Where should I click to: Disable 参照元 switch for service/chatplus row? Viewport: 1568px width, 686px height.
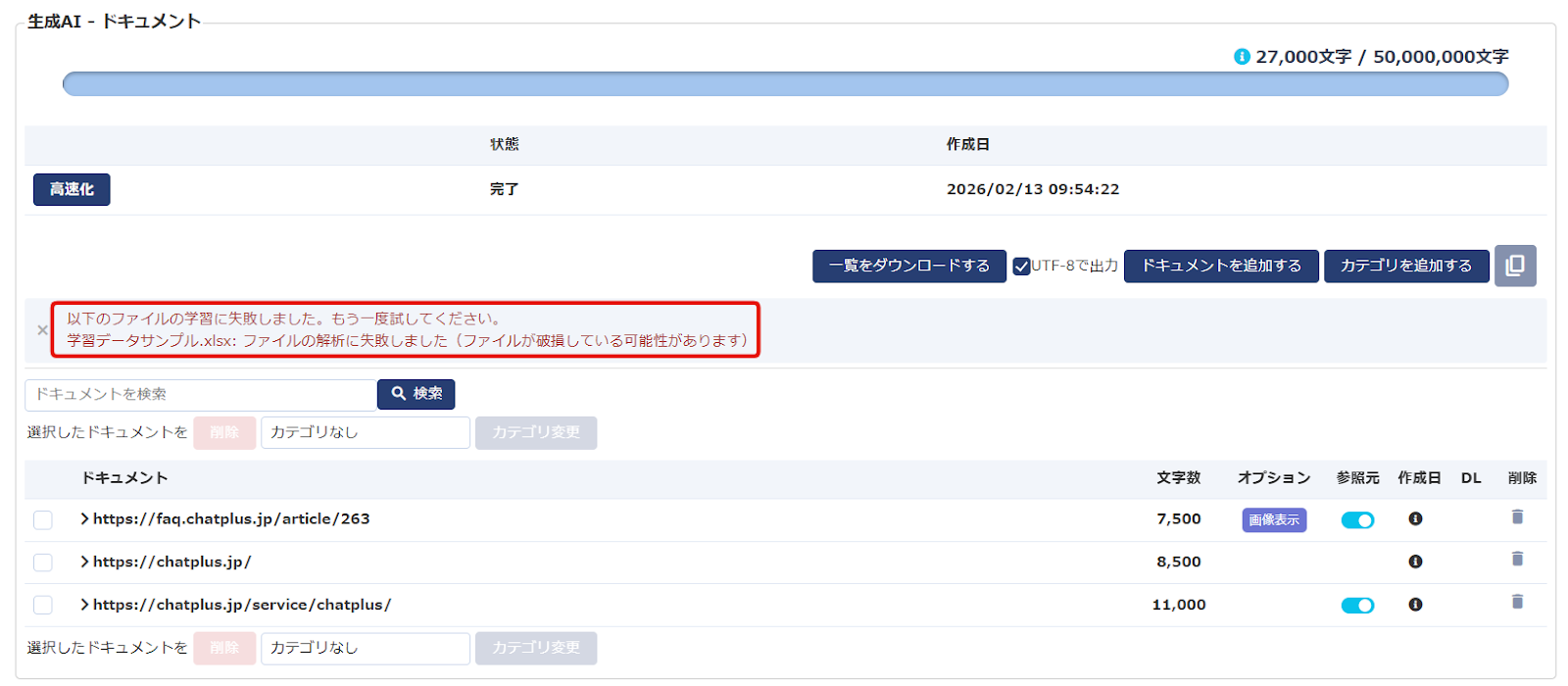point(1357,606)
